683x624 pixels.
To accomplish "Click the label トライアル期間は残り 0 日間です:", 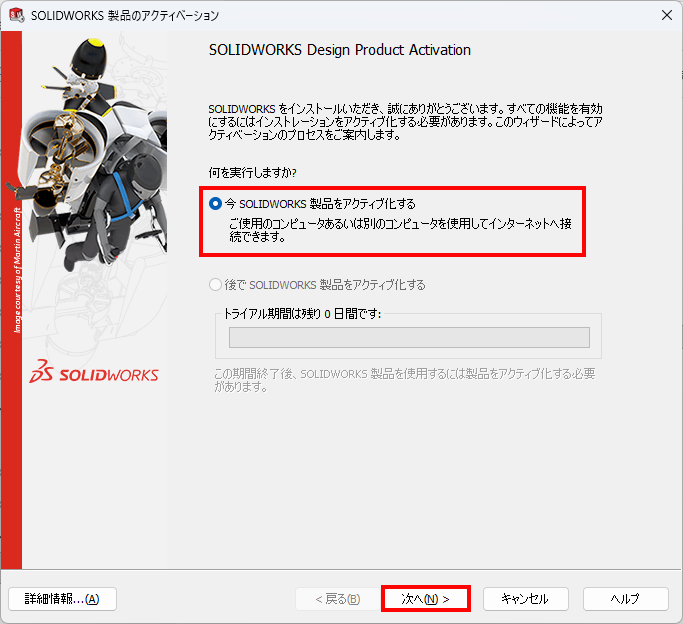I will click(x=302, y=314).
